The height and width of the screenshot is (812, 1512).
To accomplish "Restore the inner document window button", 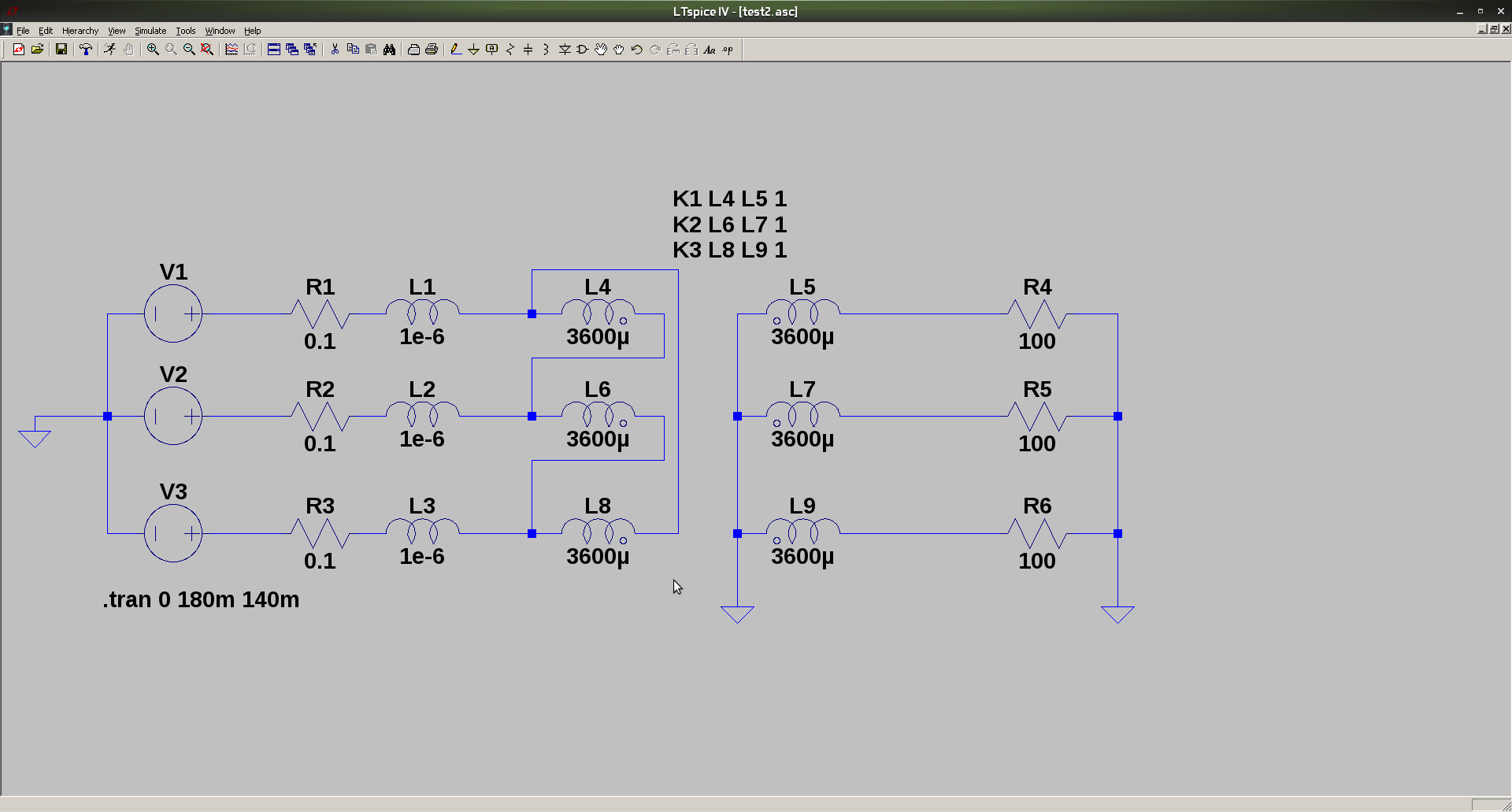I will point(1494,29).
